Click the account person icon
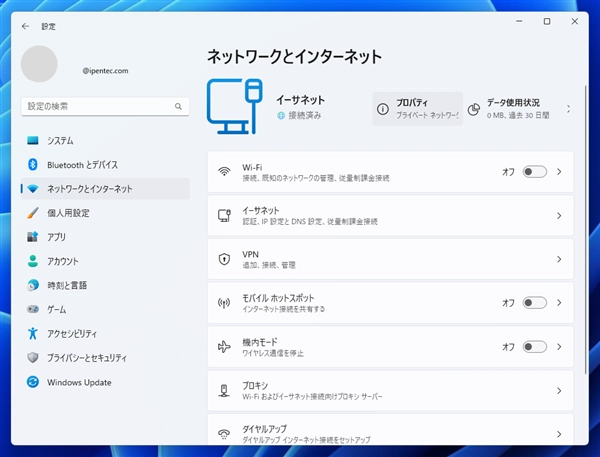This screenshot has width=600, height=457. 33,261
